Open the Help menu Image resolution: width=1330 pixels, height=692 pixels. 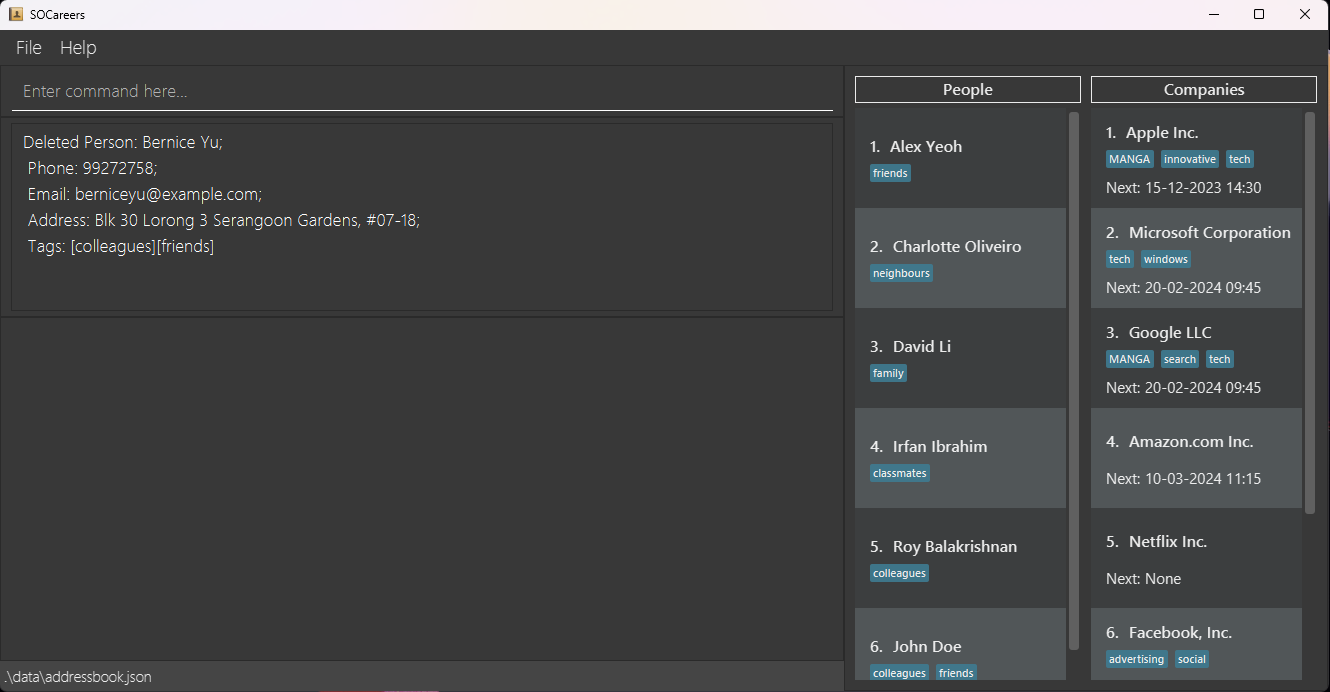coord(78,48)
